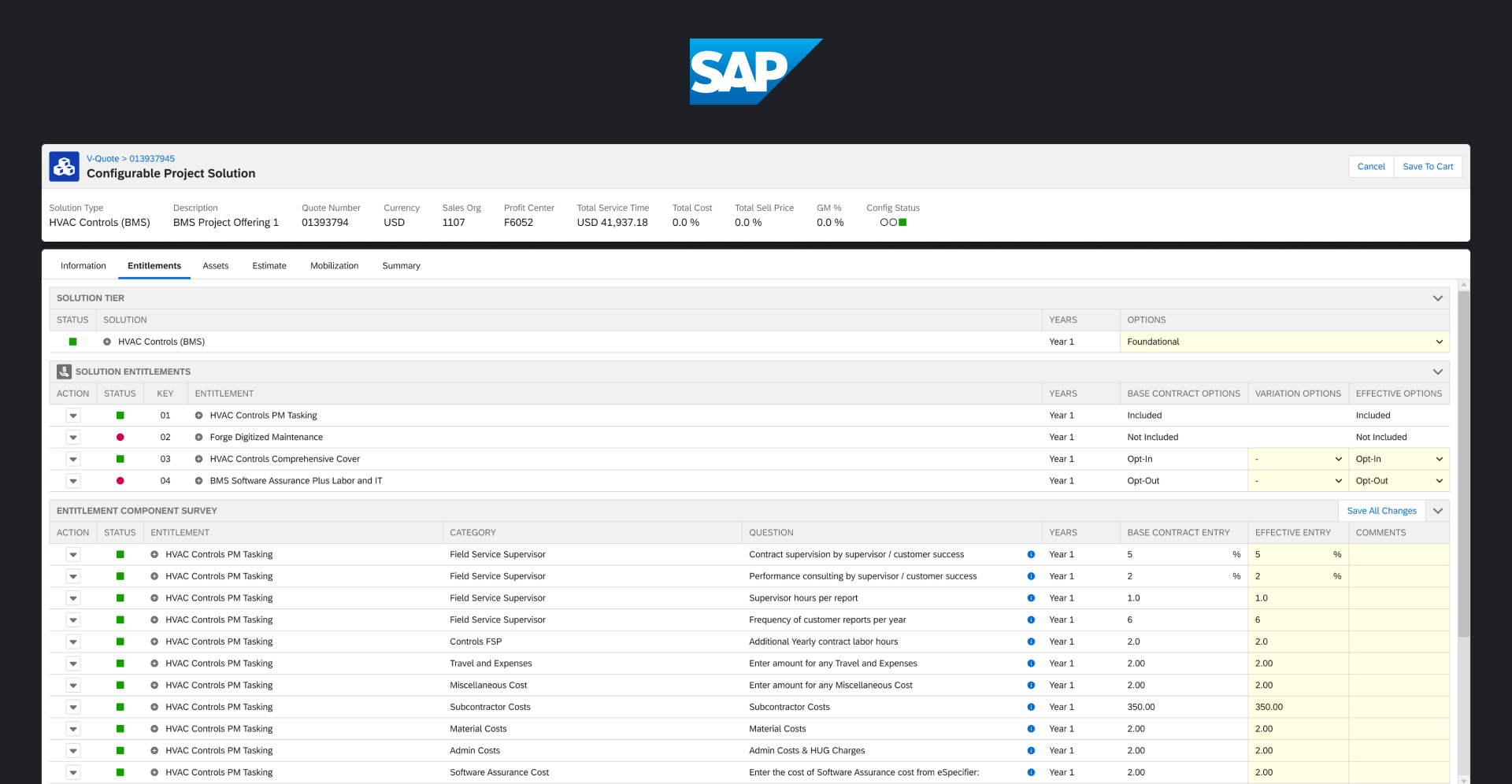1512x784 pixels.
Task: Click the plus icon beside entitlement 01 HVAC Controls PM Tasking
Action: pos(198,416)
